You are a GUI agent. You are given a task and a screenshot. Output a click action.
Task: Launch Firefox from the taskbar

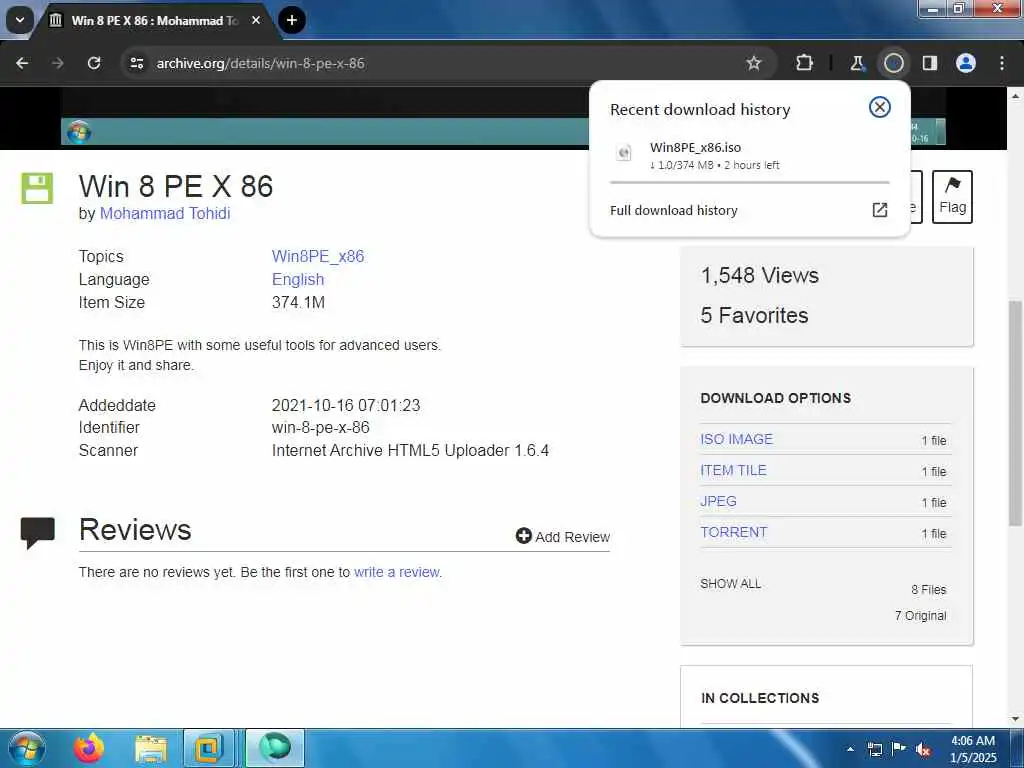click(x=89, y=748)
